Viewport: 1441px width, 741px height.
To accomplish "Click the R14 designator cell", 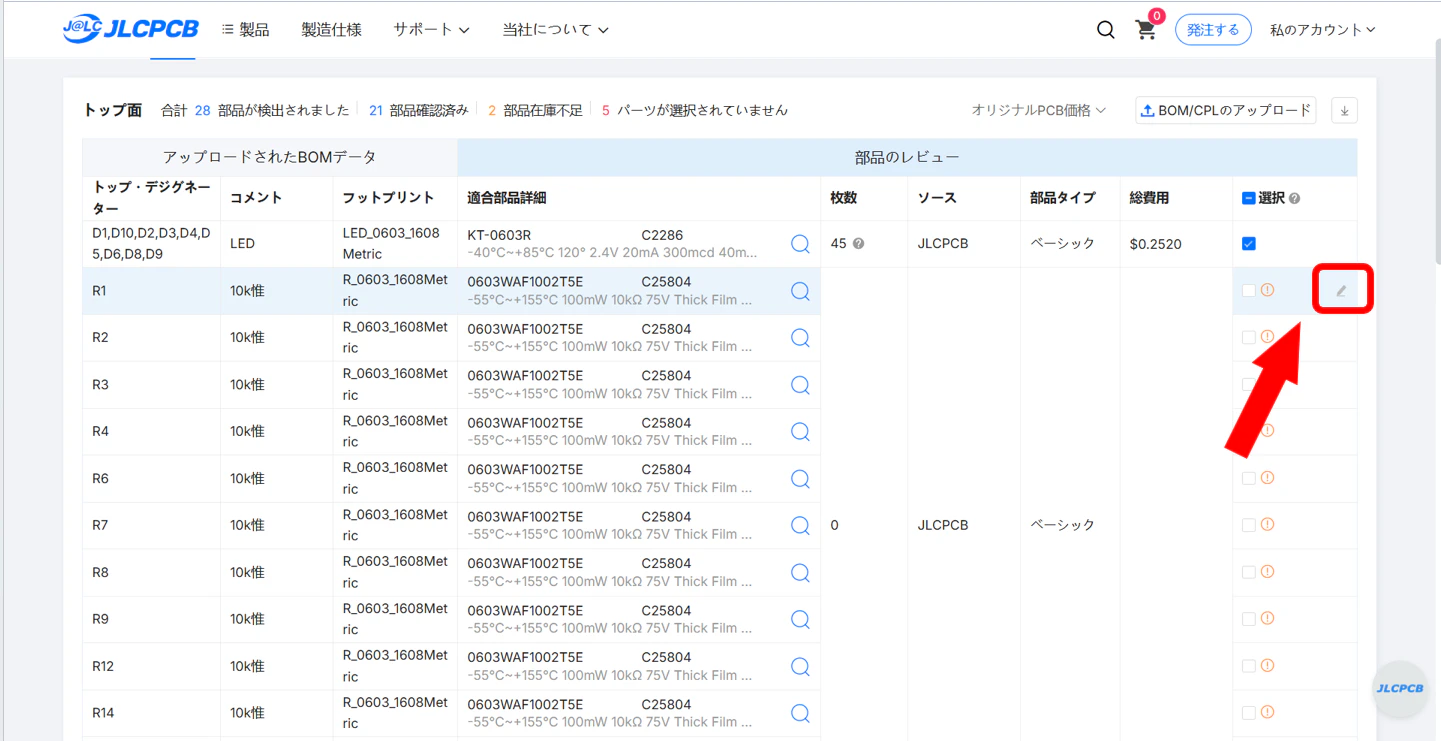I will tap(151, 713).
